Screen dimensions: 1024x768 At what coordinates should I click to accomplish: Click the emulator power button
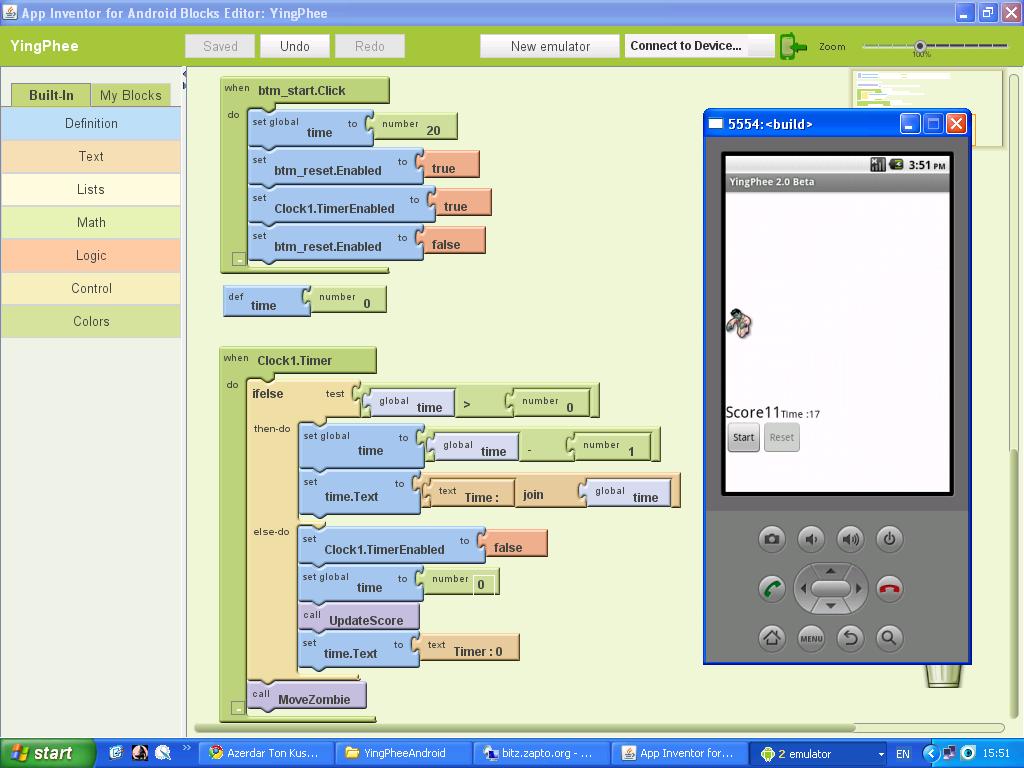(x=889, y=539)
